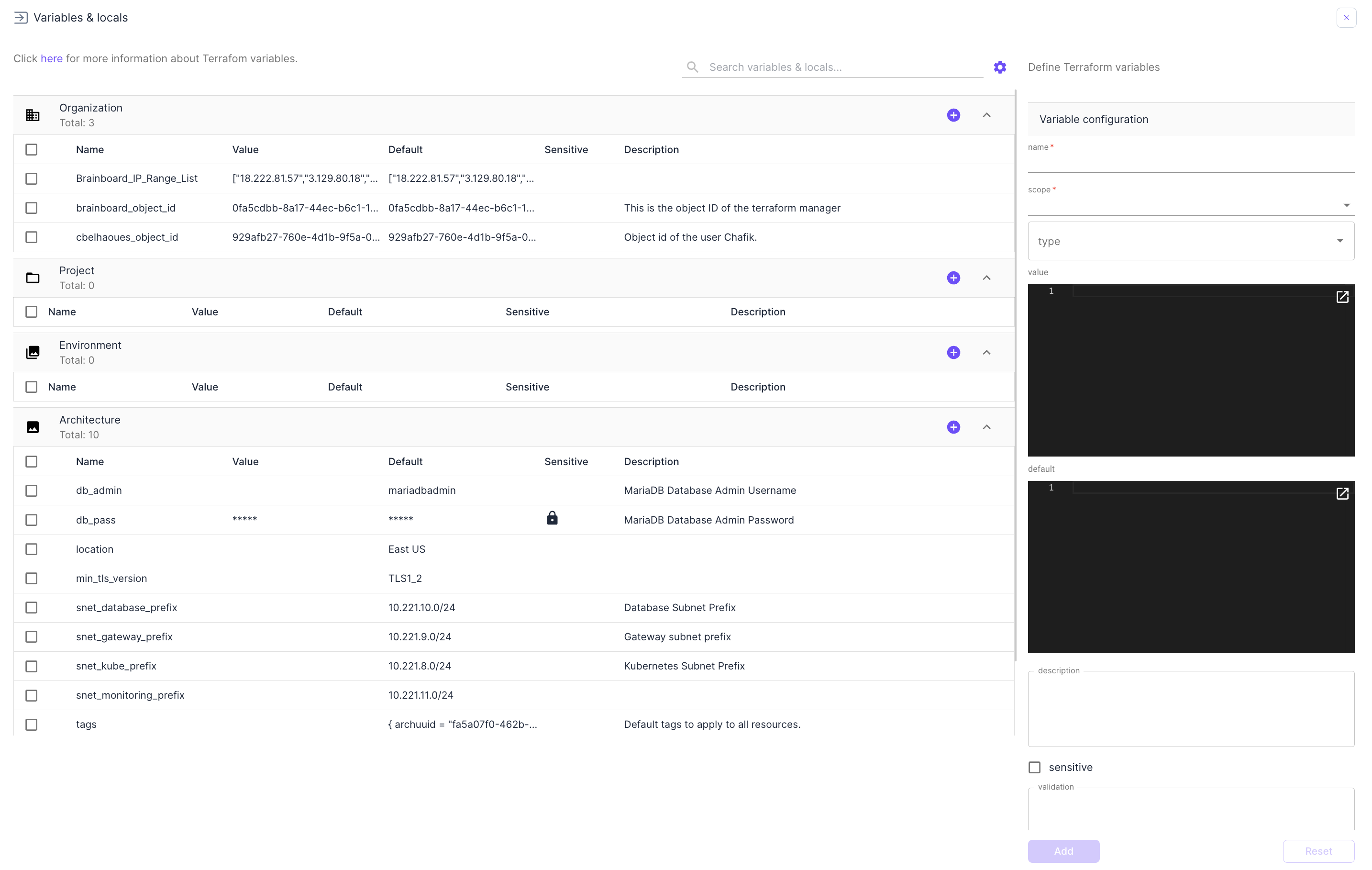
Task: Add a new Project variable
Action: [953, 278]
